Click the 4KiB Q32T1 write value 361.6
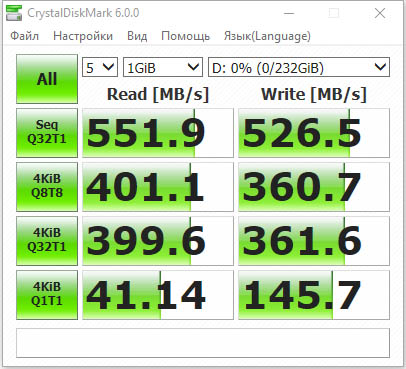 pos(314,241)
